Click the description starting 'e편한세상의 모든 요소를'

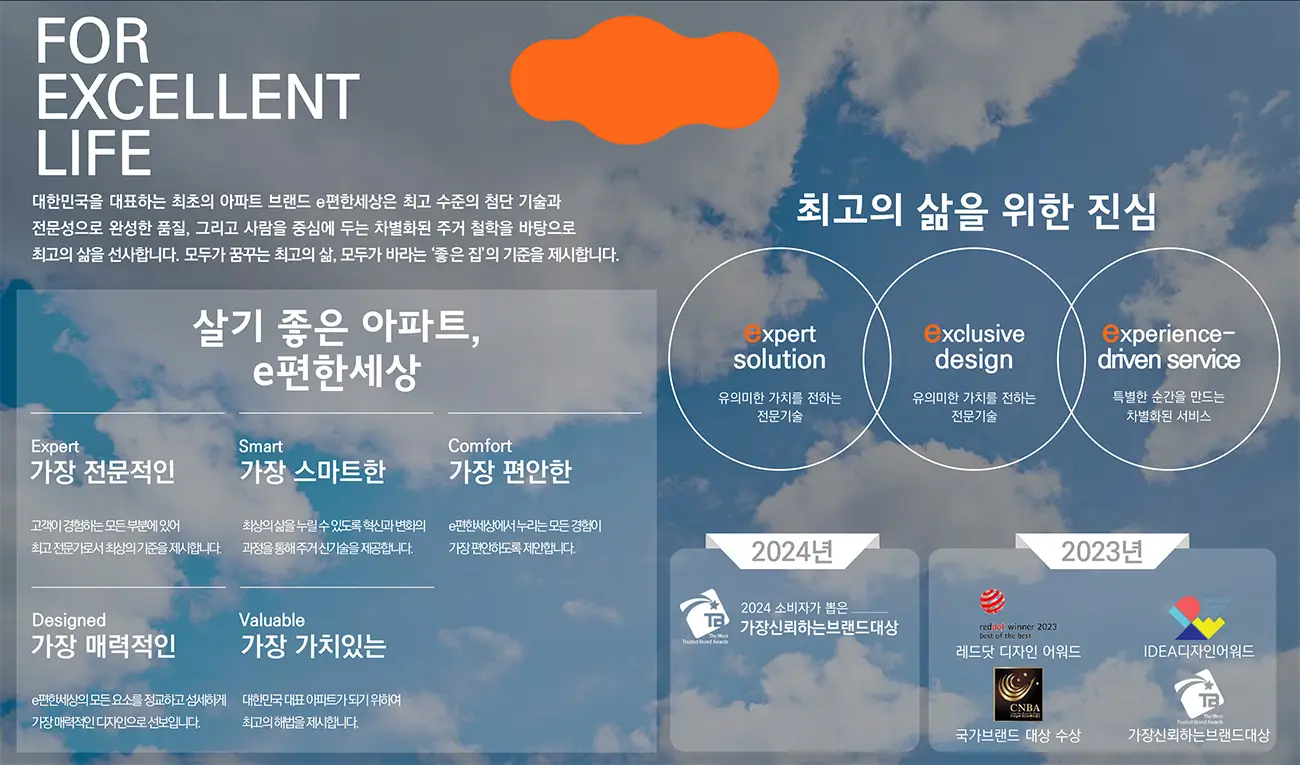point(129,710)
